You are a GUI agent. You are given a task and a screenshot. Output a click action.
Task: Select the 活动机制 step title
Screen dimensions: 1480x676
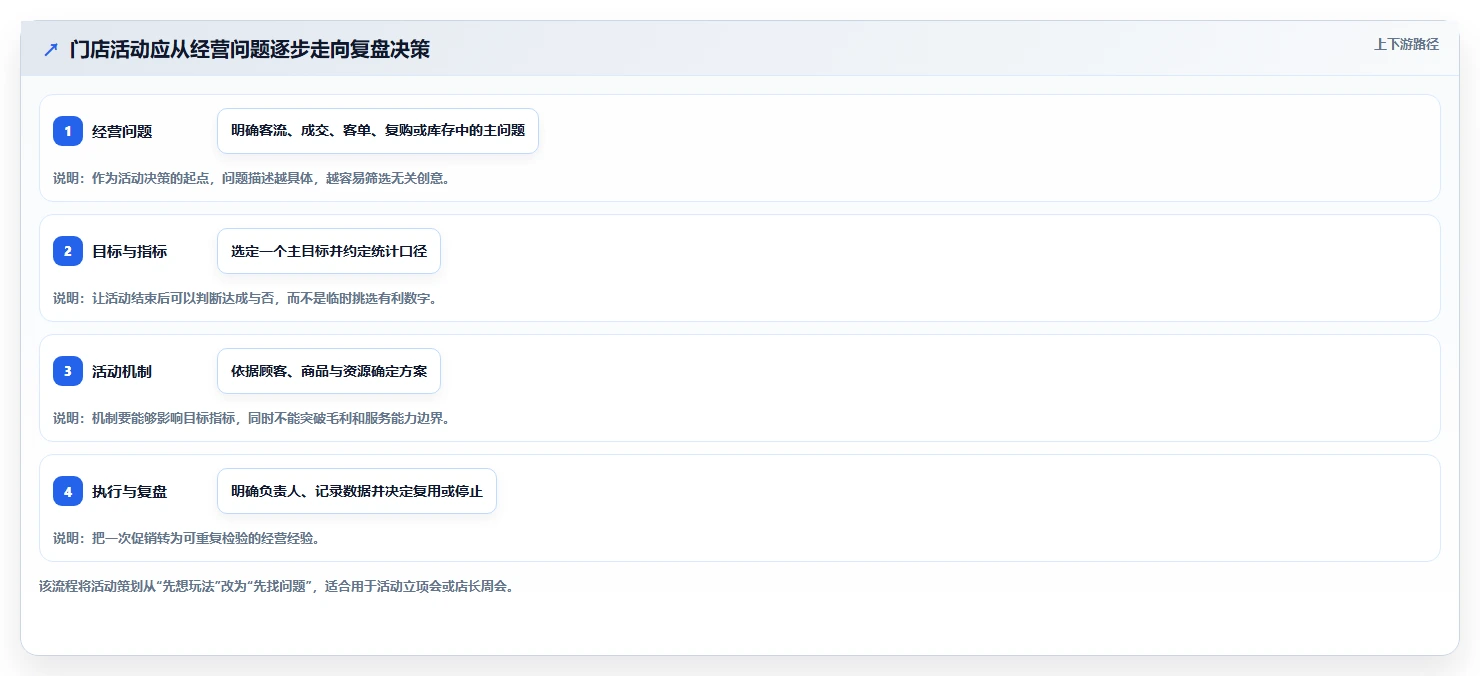(x=122, y=372)
